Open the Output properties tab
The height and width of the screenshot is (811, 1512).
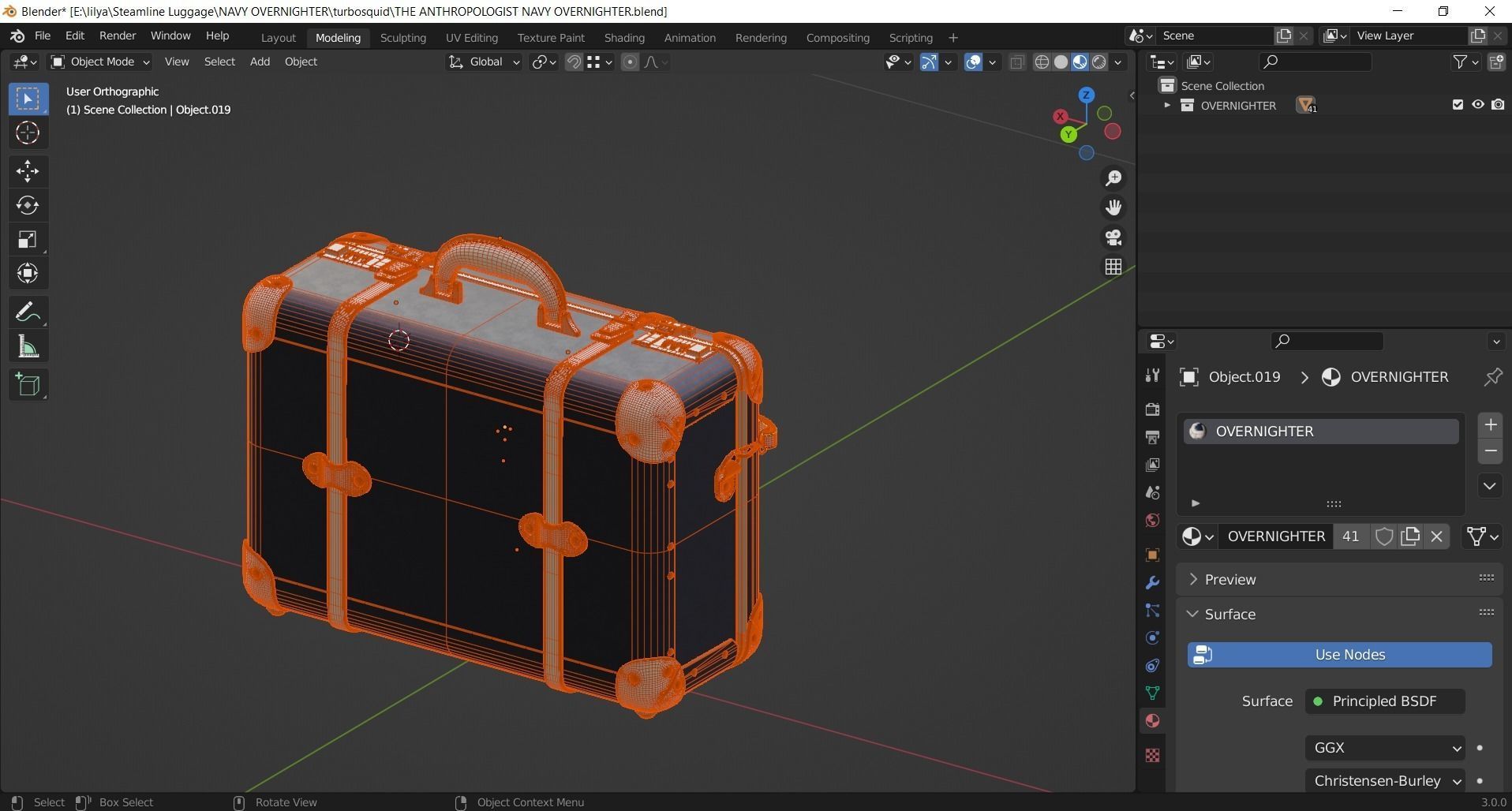(1152, 437)
